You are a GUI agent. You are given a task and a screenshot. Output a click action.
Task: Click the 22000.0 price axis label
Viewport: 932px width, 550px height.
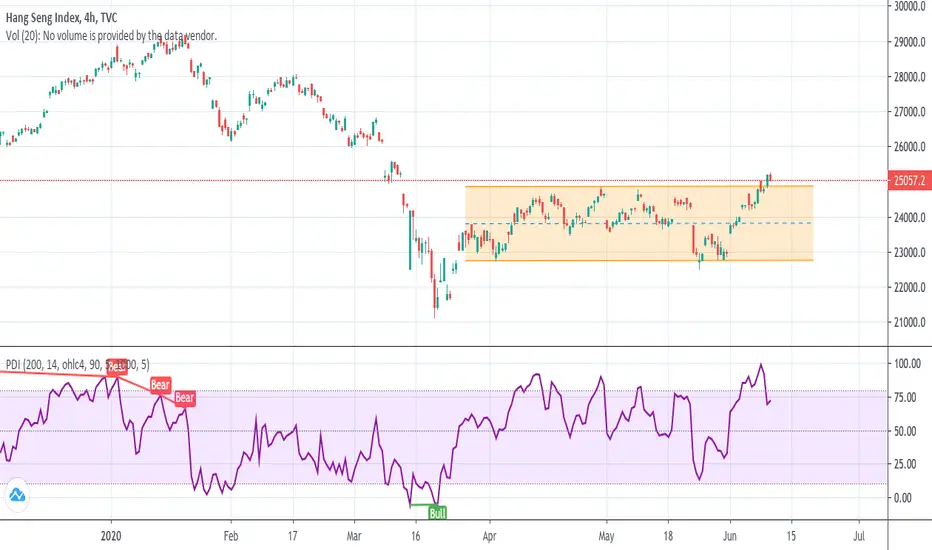(909, 288)
